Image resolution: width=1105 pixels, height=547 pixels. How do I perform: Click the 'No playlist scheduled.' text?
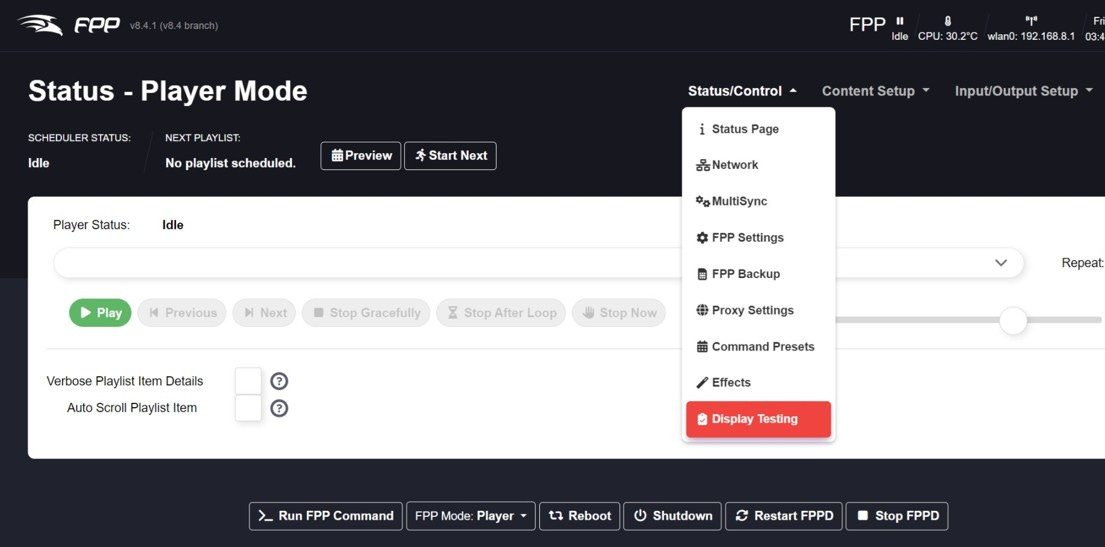230,164
